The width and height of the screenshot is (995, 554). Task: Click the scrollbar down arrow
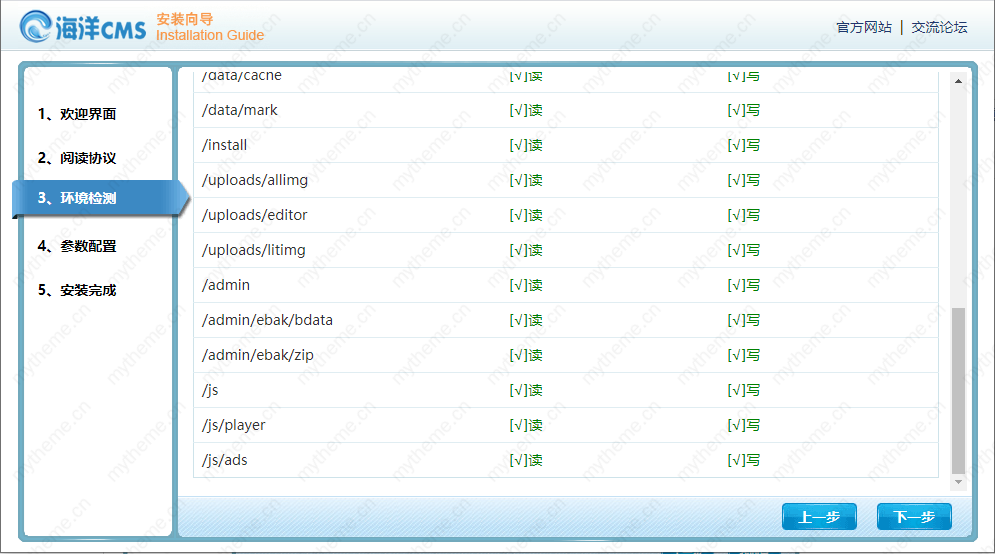[x=958, y=482]
